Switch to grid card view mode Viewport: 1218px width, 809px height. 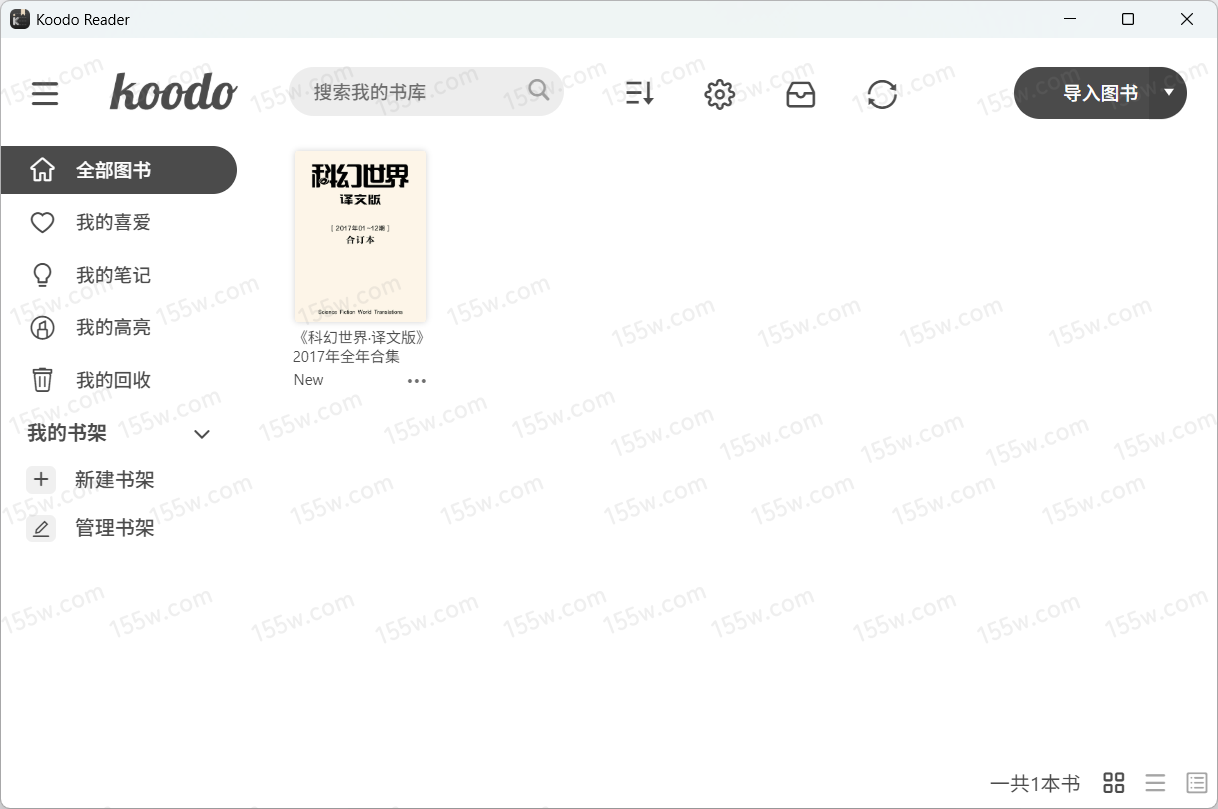pyautogui.click(x=1113, y=783)
